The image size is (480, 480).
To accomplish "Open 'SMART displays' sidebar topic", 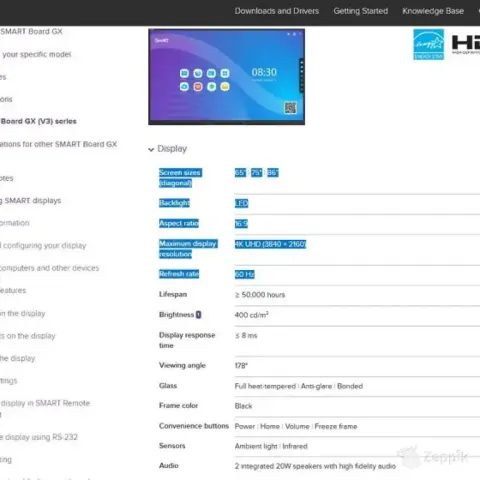I will pyautogui.click(x=31, y=201).
